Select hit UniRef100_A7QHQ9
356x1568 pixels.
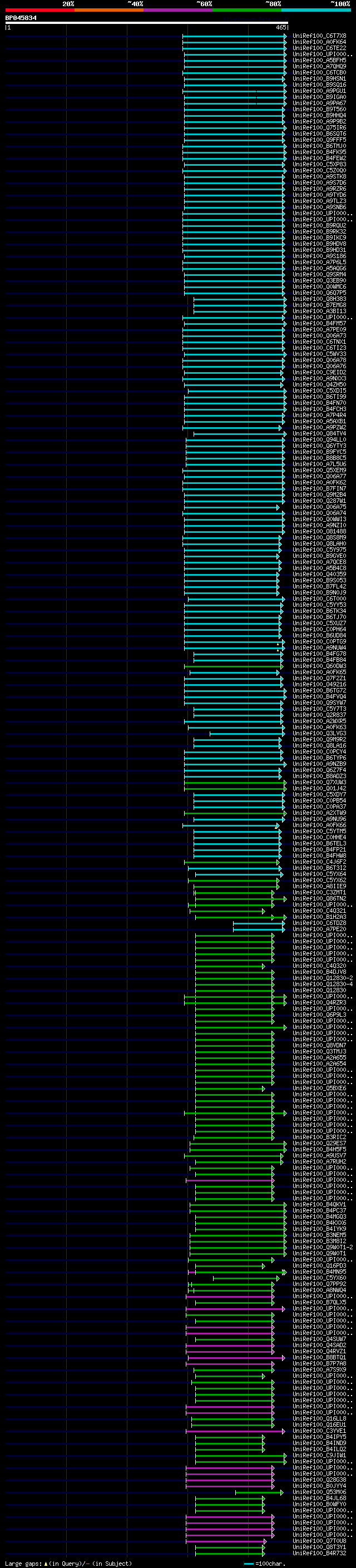coord(319,66)
